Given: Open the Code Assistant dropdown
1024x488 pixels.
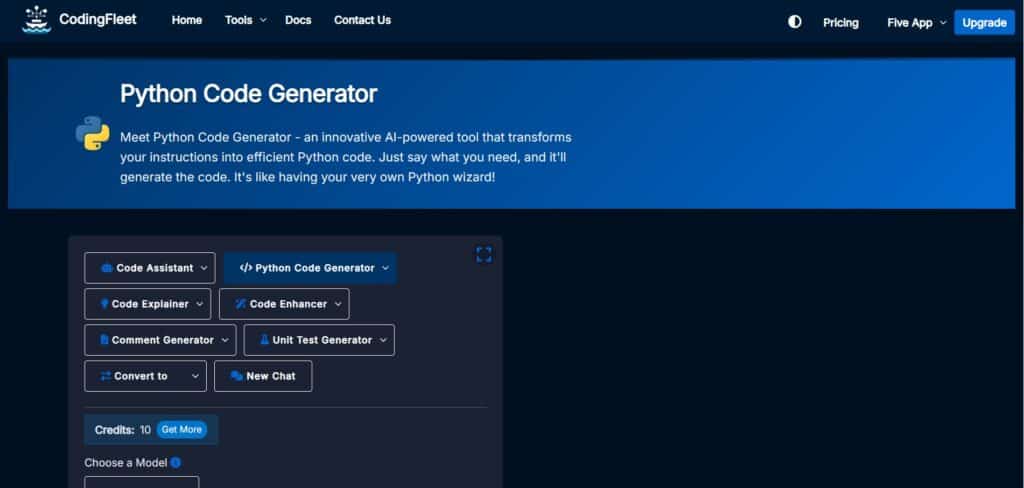Looking at the screenshot, I should click(150, 268).
